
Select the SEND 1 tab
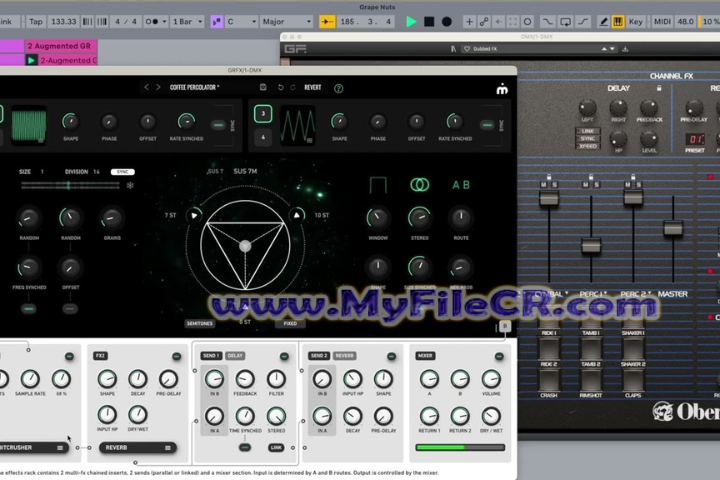(x=211, y=356)
